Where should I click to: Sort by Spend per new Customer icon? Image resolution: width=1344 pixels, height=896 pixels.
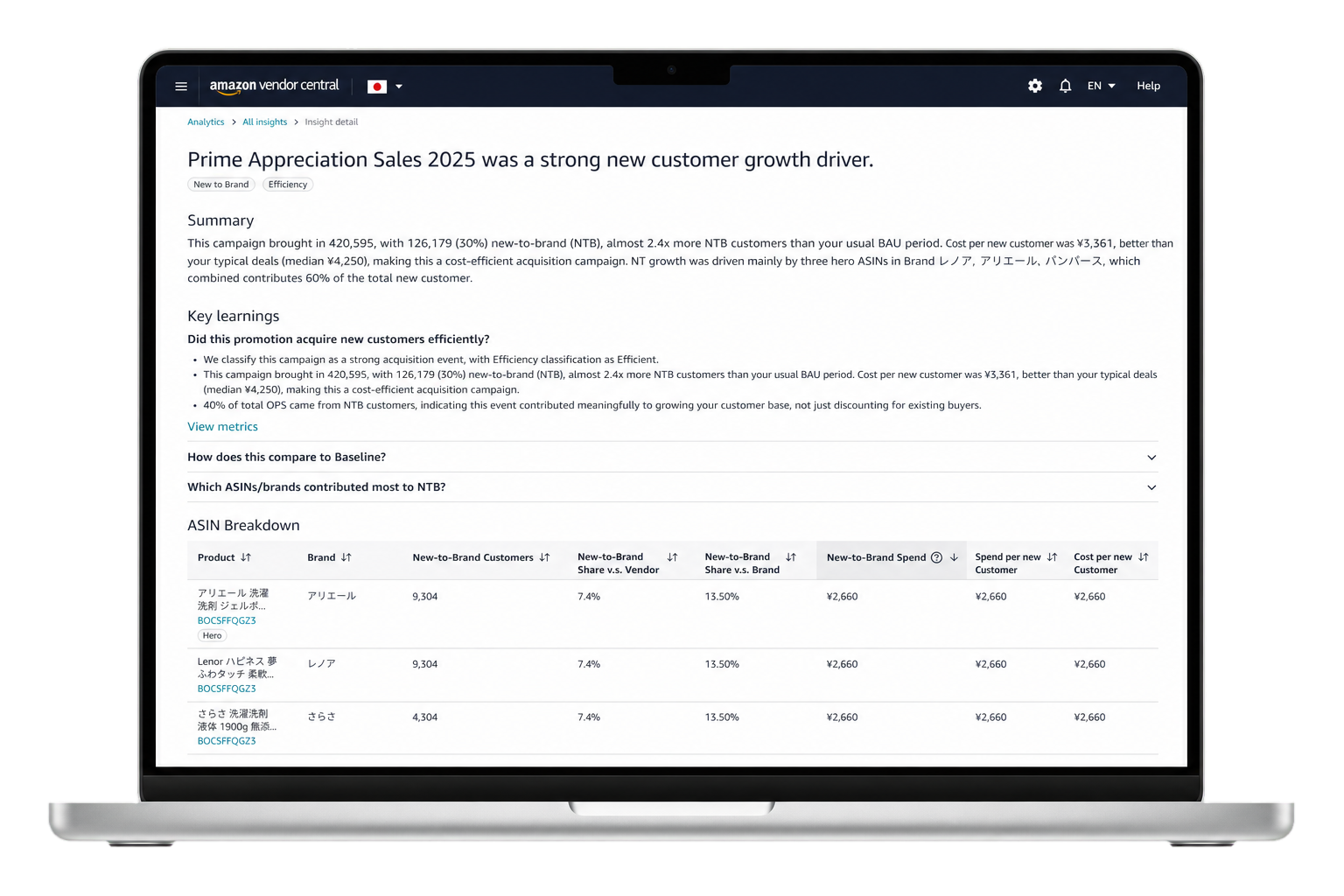[1052, 557]
